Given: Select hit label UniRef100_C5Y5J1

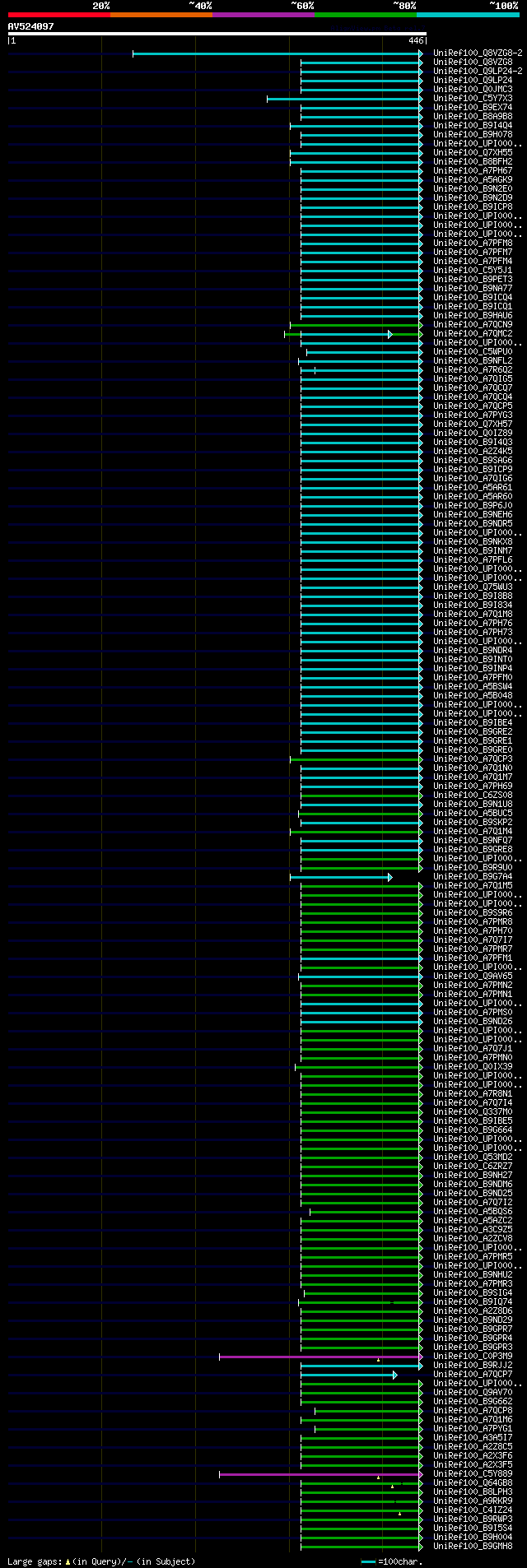Looking at the screenshot, I should coord(473,270).
